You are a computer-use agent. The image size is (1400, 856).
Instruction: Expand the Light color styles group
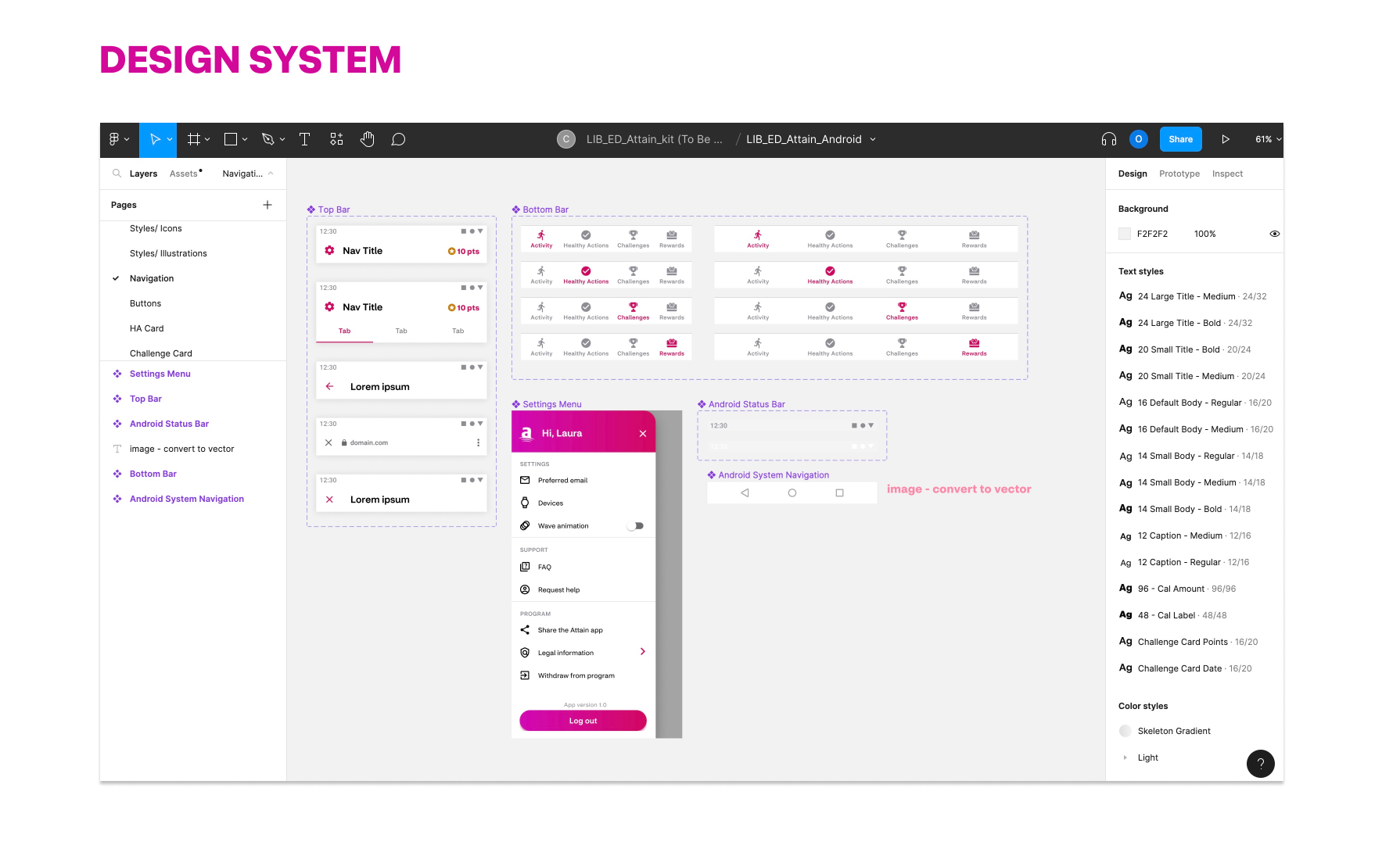(1125, 758)
